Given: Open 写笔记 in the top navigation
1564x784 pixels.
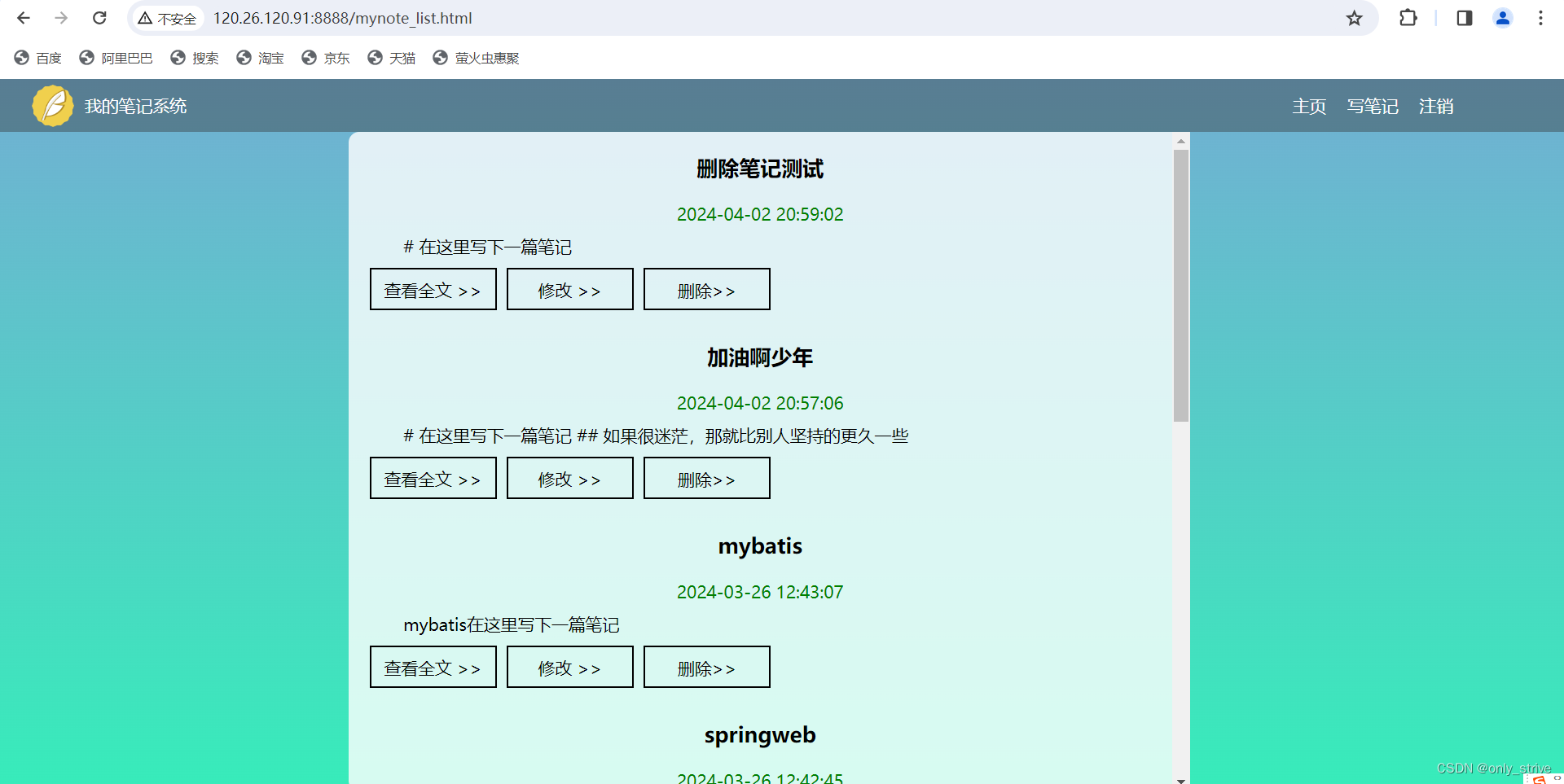Looking at the screenshot, I should pyautogui.click(x=1373, y=106).
